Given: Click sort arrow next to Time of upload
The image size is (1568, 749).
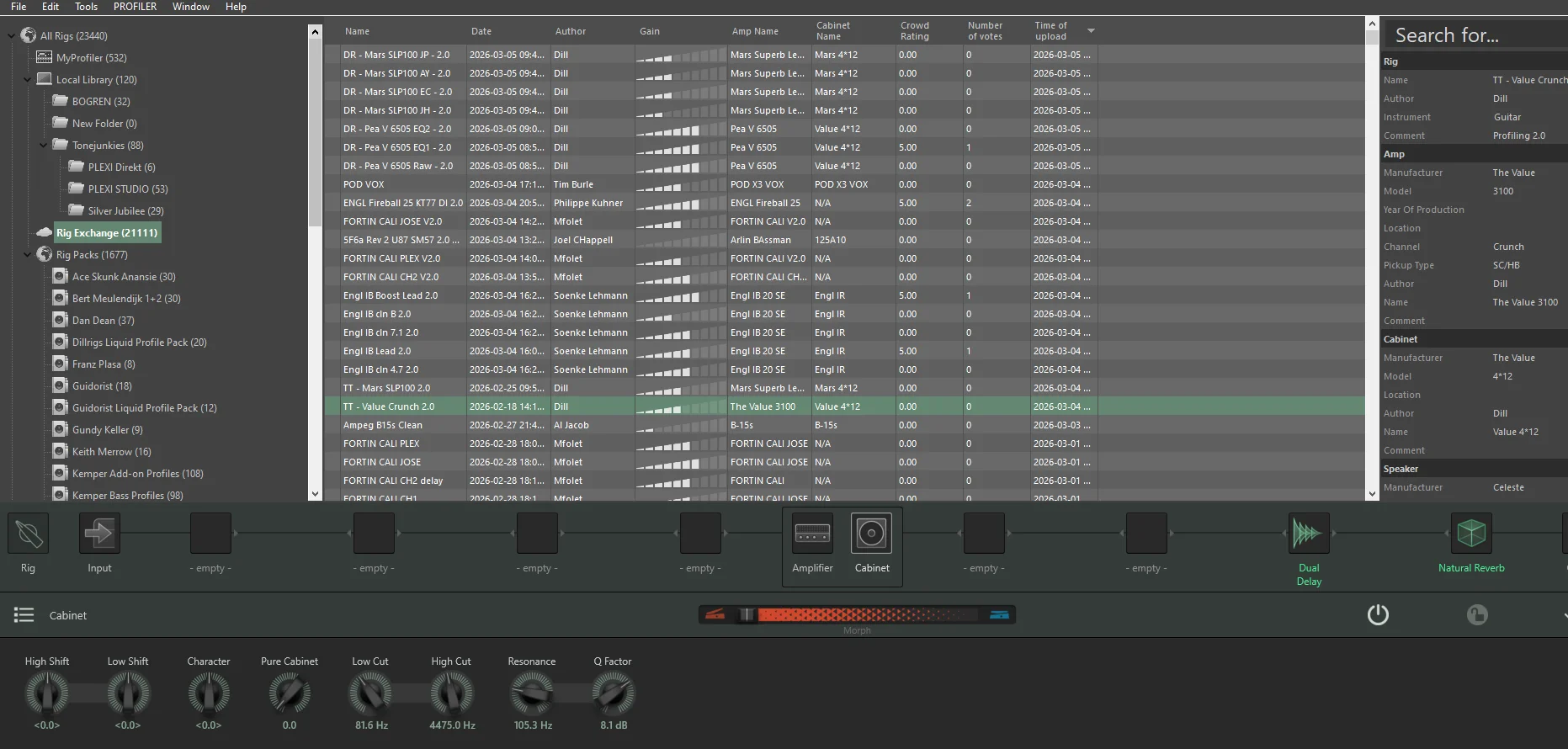Looking at the screenshot, I should tap(1091, 31).
